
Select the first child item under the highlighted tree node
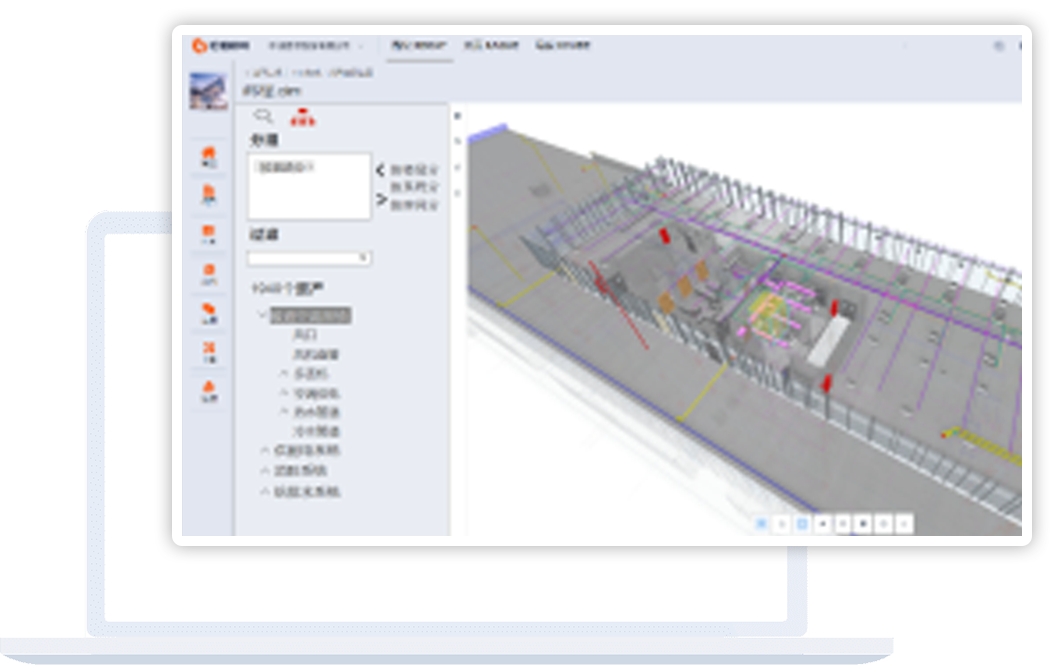click(305, 335)
